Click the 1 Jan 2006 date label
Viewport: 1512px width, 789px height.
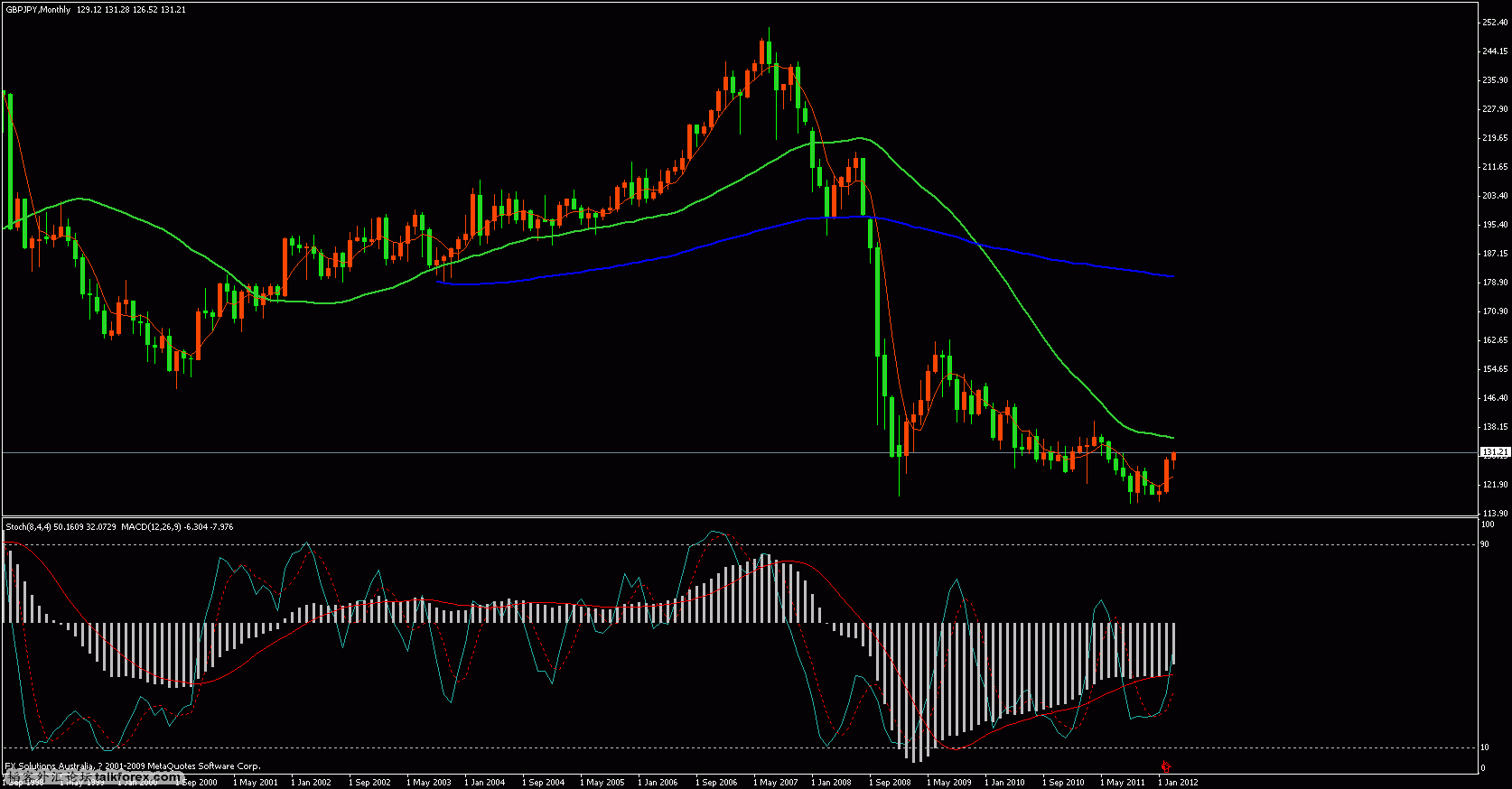tap(658, 783)
